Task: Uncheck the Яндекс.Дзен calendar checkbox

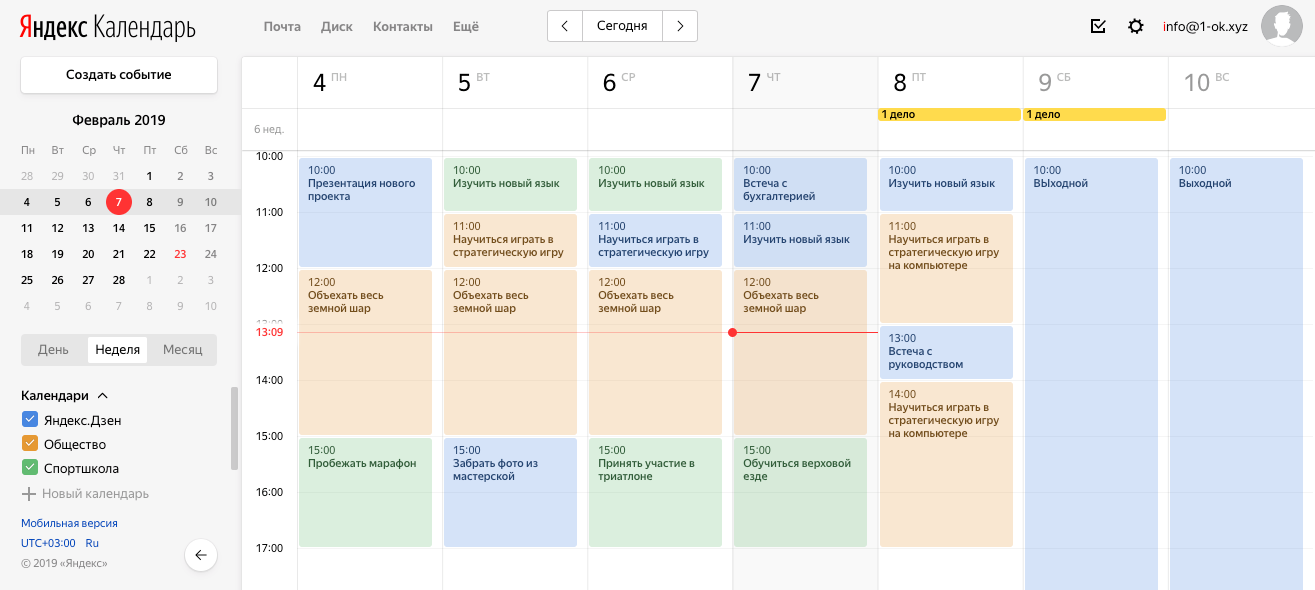Action: [29, 420]
